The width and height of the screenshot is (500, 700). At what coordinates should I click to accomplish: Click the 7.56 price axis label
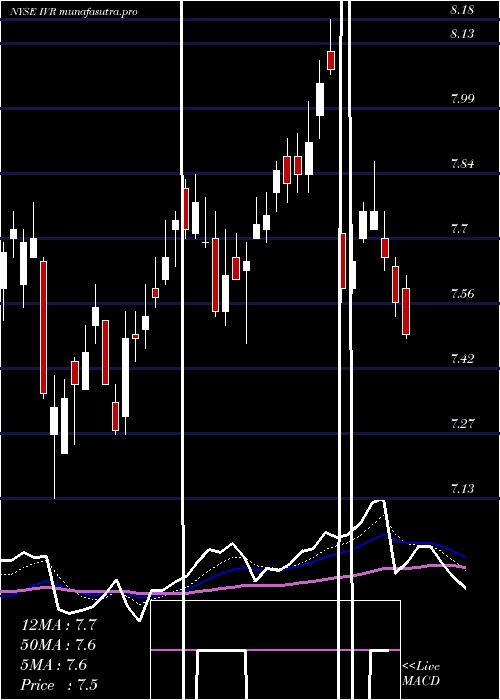462,293
